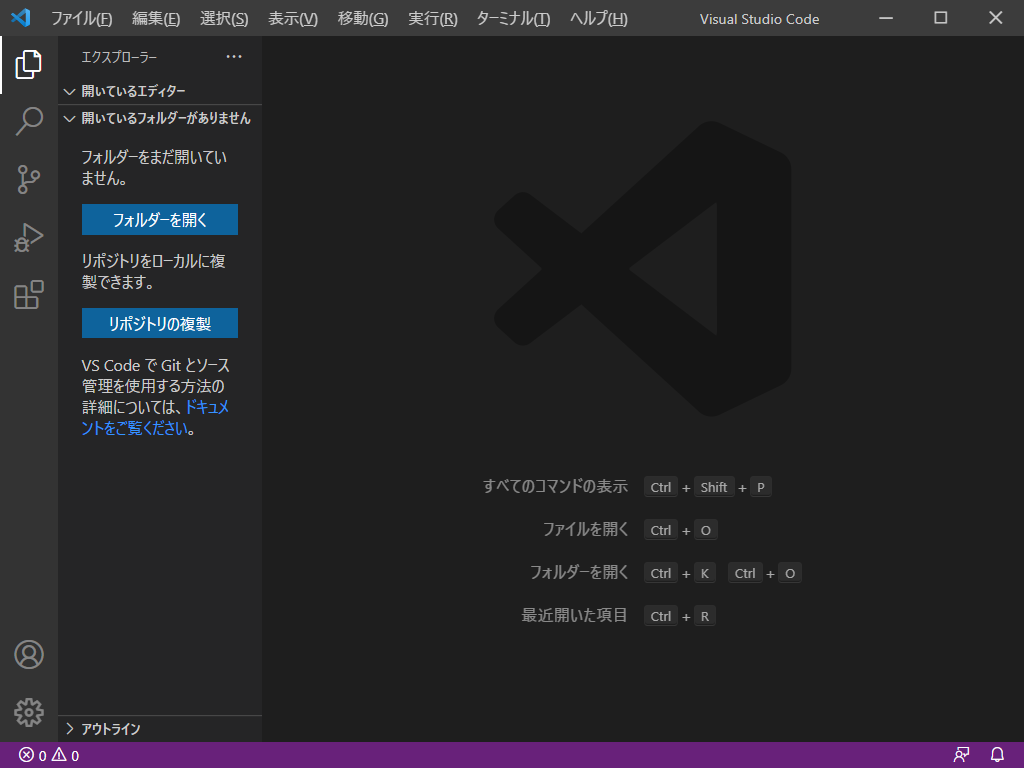Open the ヘルプ(H) menu
1024x768 pixels.
pyautogui.click(x=599, y=18)
